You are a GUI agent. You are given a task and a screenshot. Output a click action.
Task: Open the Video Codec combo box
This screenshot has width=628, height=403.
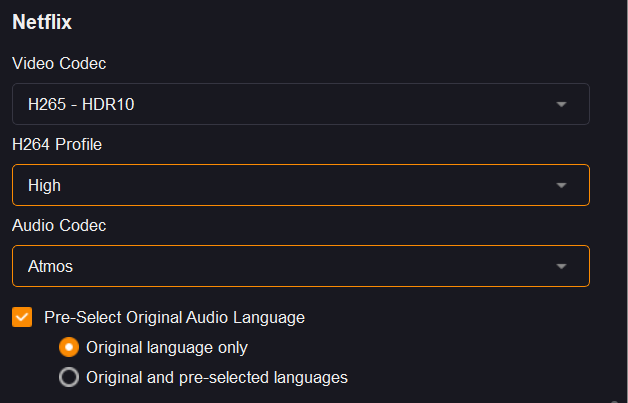tap(300, 104)
